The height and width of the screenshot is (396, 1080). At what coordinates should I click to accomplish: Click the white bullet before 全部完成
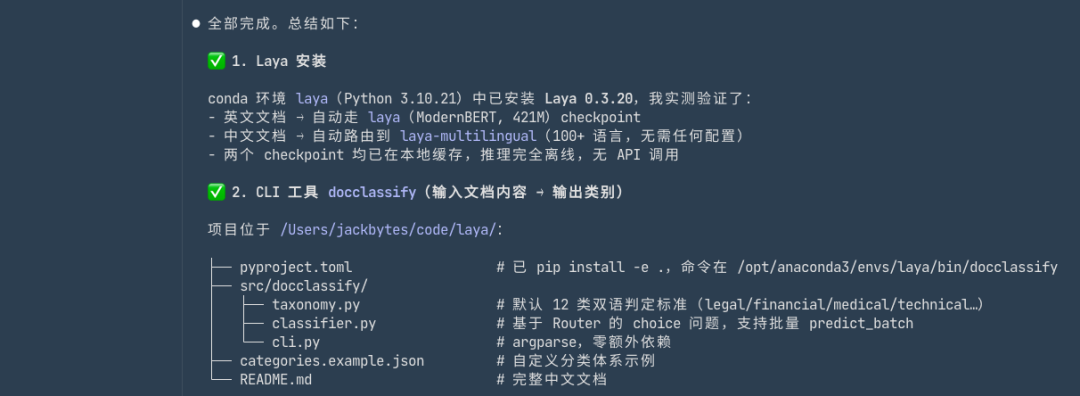coord(196,23)
